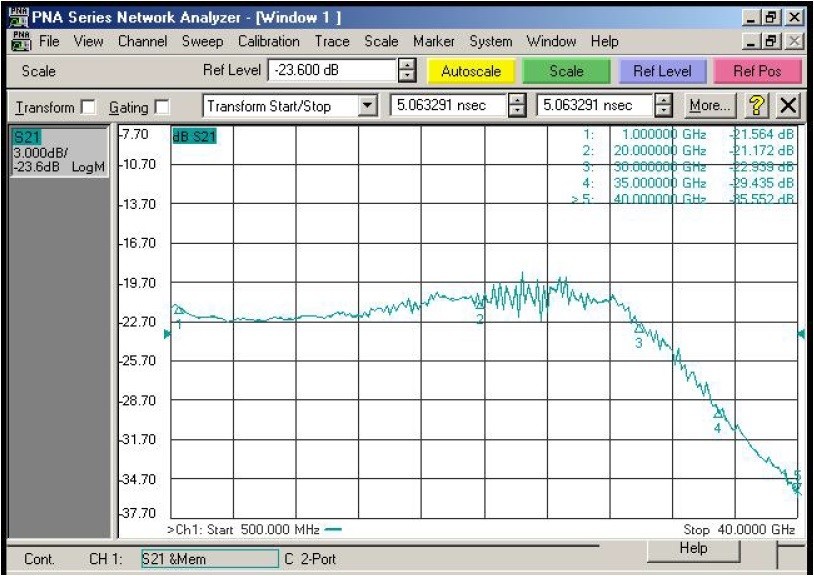The width and height of the screenshot is (814, 576).
Task: Enable the Transform checkbox
Action: (x=89, y=107)
